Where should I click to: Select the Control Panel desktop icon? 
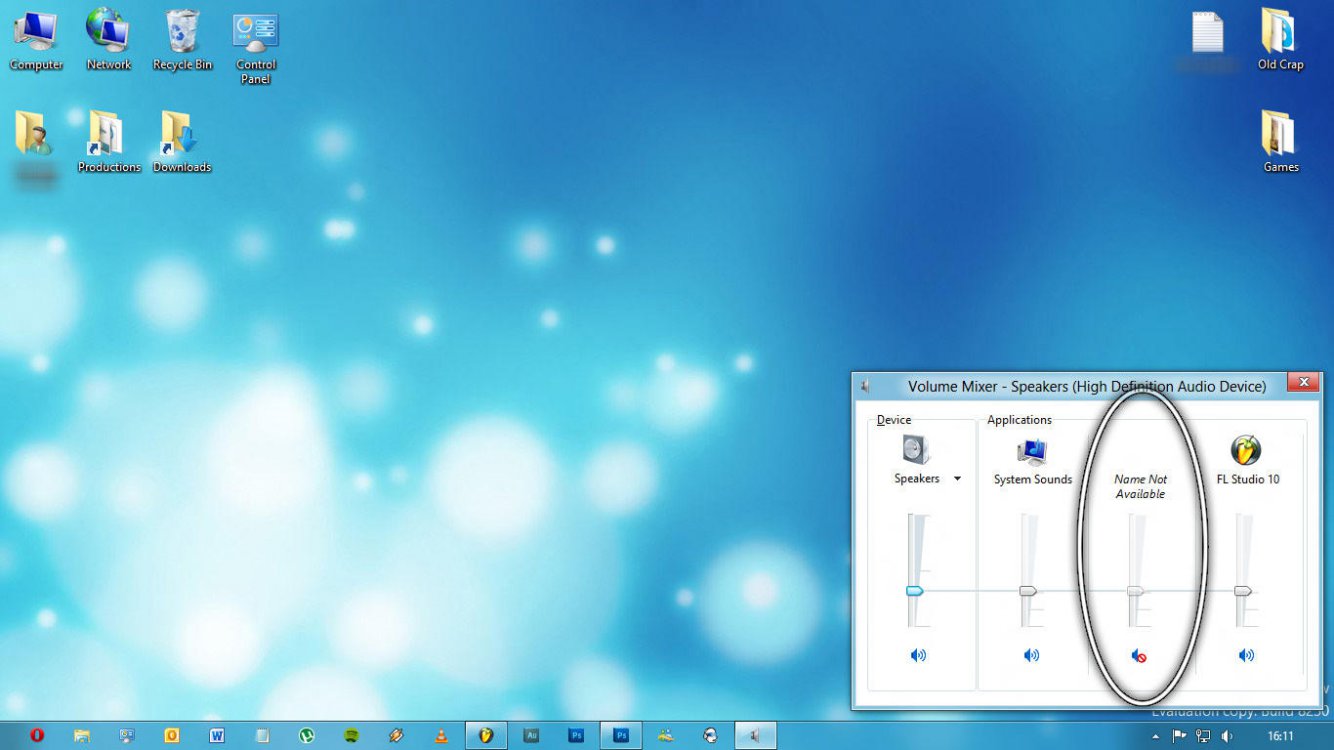click(x=256, y=49)
